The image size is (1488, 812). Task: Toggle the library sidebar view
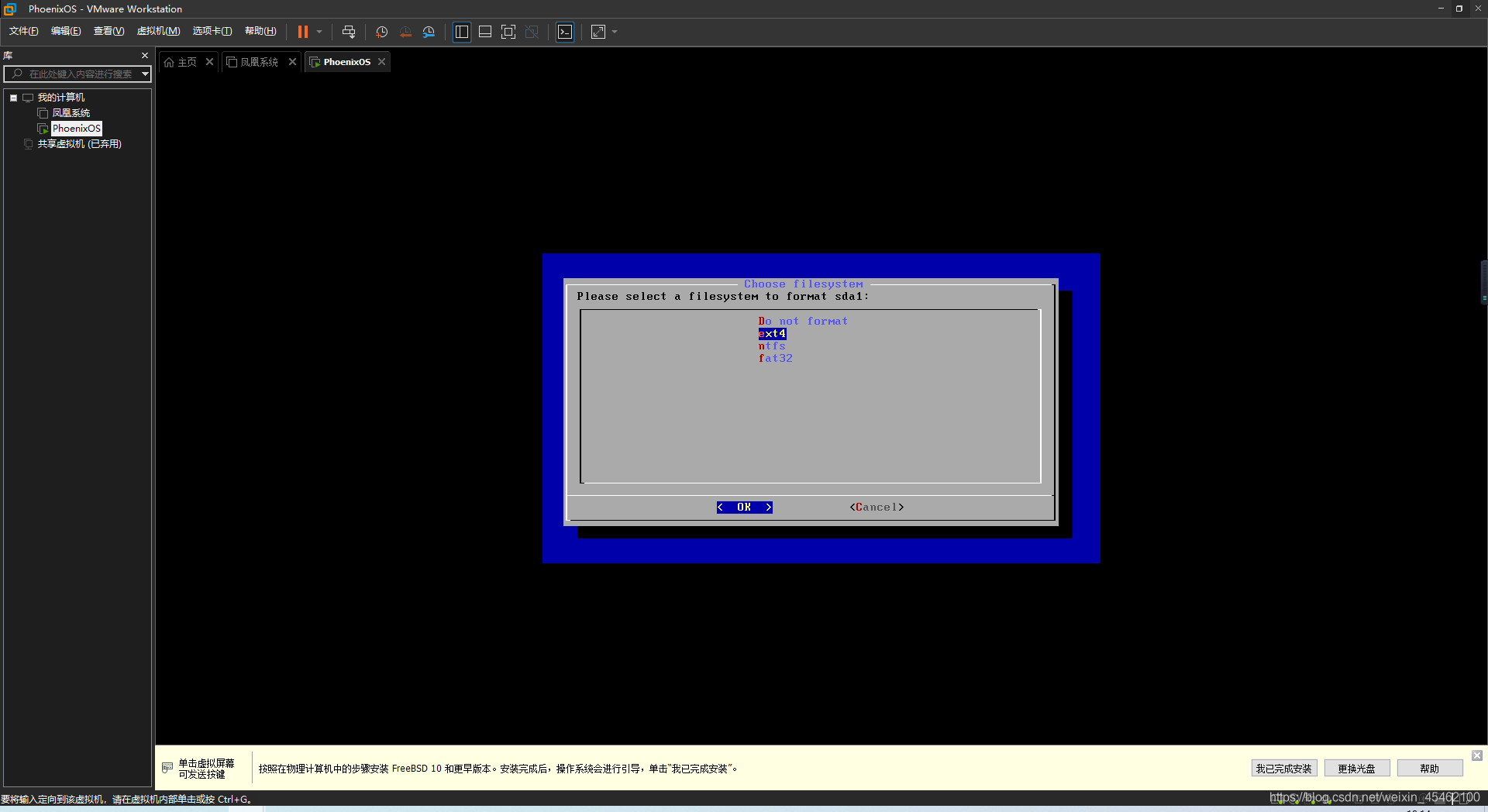(462, 32)
